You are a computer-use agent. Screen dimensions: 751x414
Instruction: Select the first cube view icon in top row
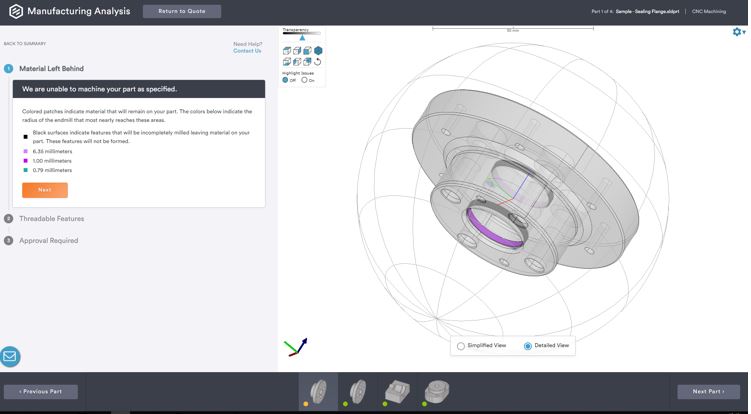(x=287, y=51)
